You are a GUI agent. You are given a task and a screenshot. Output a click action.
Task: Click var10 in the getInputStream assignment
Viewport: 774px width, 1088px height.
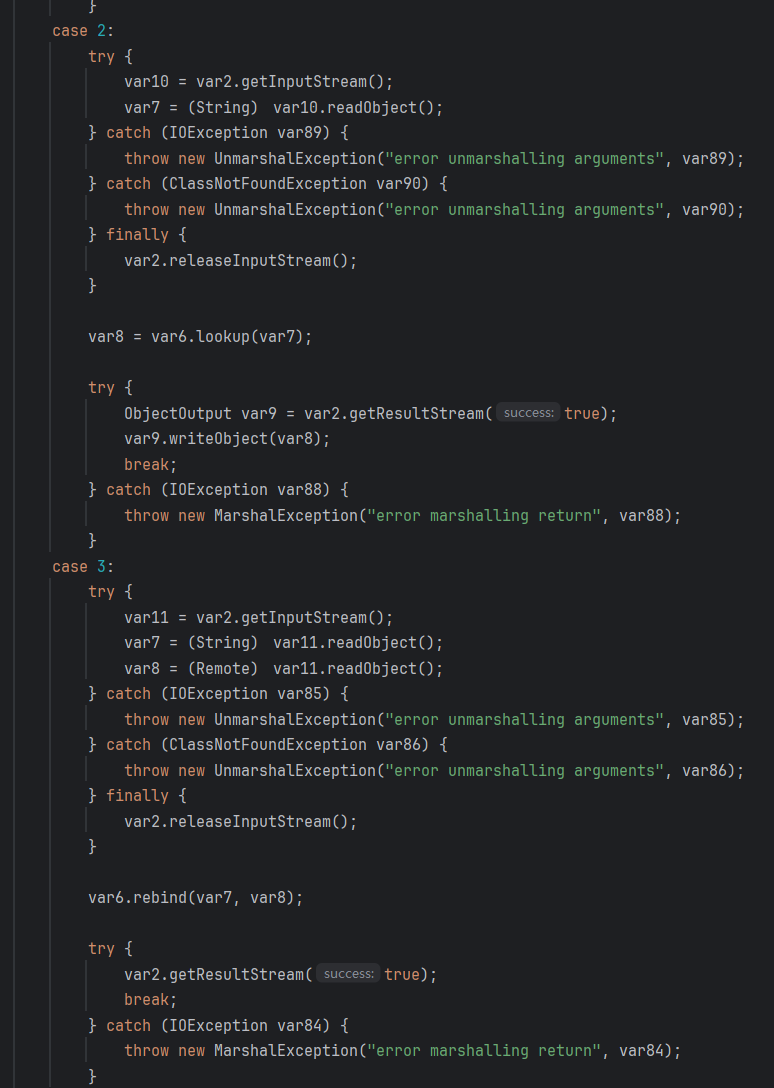(146, 82)
